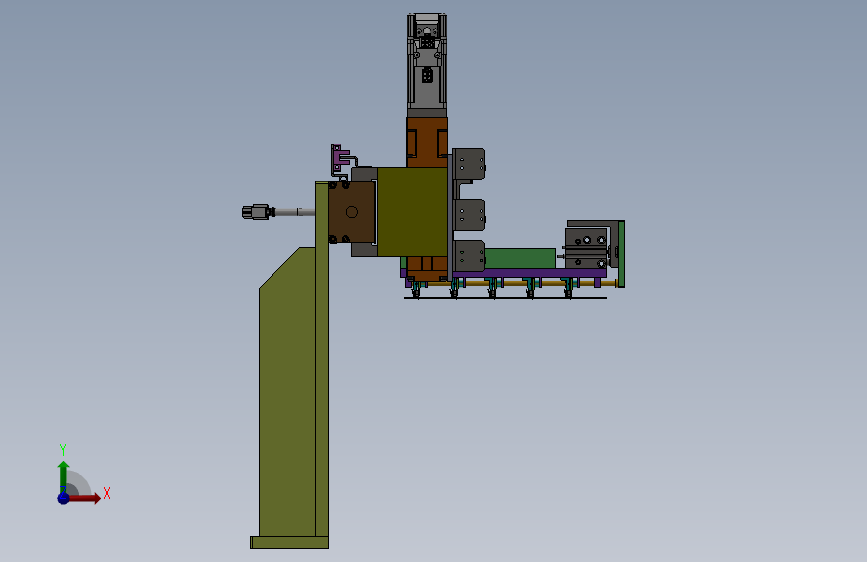Select the brown motor block with circular hole
This screenshot has width=867, height=562.
point(352,212)
